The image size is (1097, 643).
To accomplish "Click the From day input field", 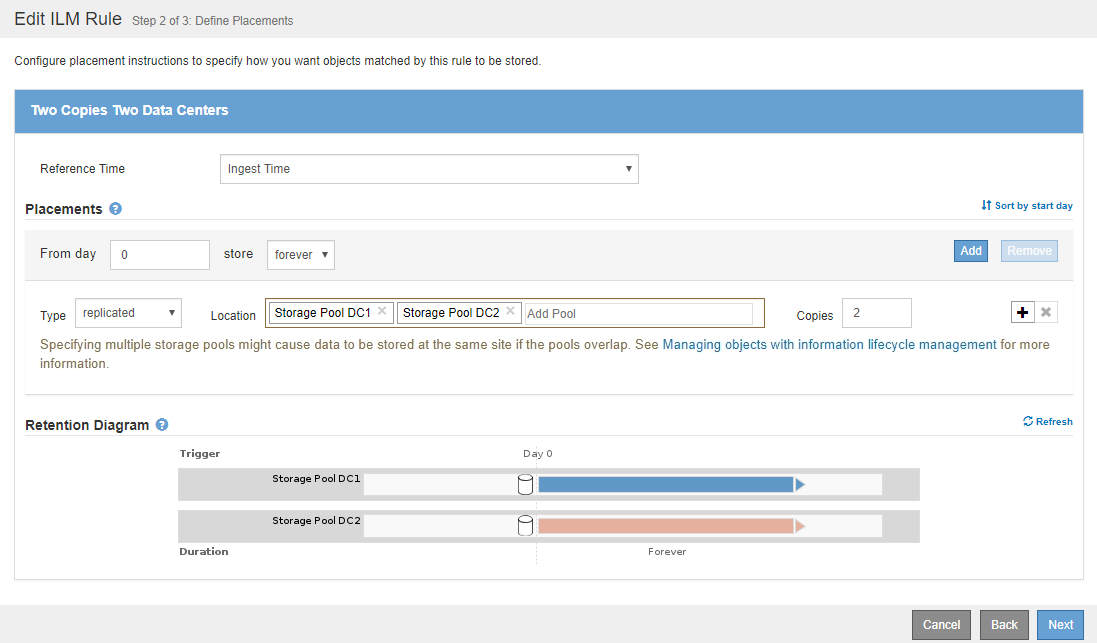I will [160, 255].
